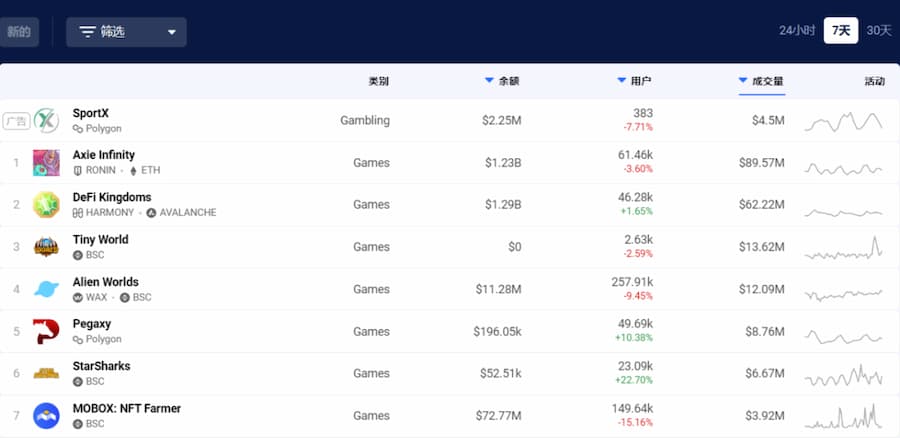Click the 类别 category column header
This screenshot has width=900, height=438.
(378, 82)
